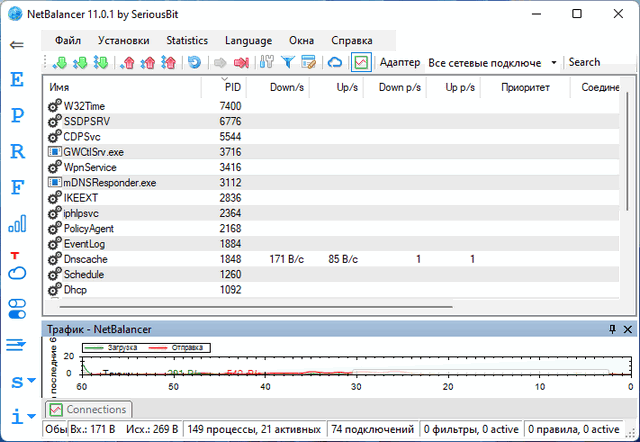Screen dimensions: 640x442
Task: Pin the Traffic panel with the pushpin
Action: pos(612,328)
